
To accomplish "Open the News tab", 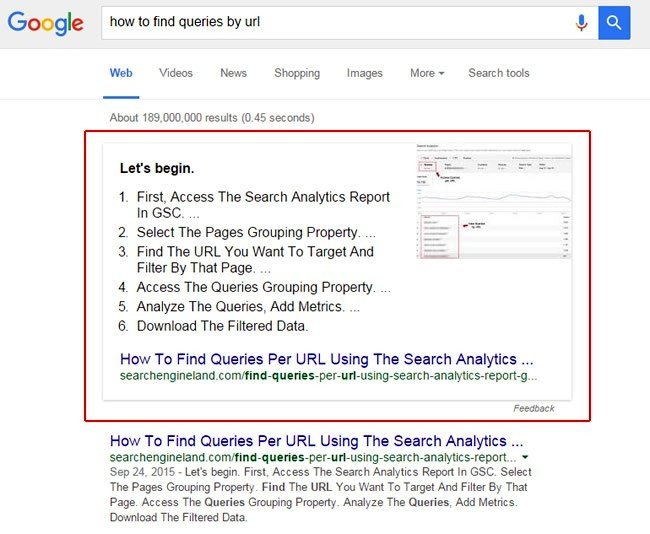I will point(233,73).
